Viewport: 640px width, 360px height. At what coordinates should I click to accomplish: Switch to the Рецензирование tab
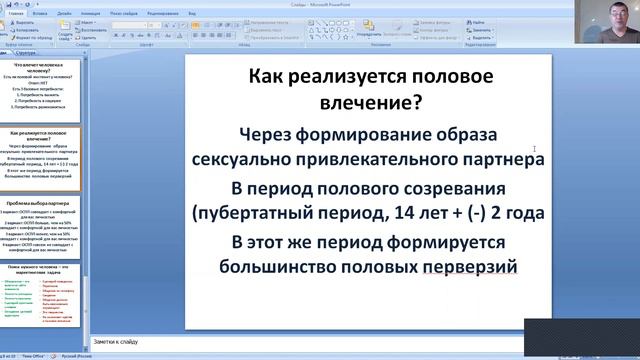coord(163,13)
